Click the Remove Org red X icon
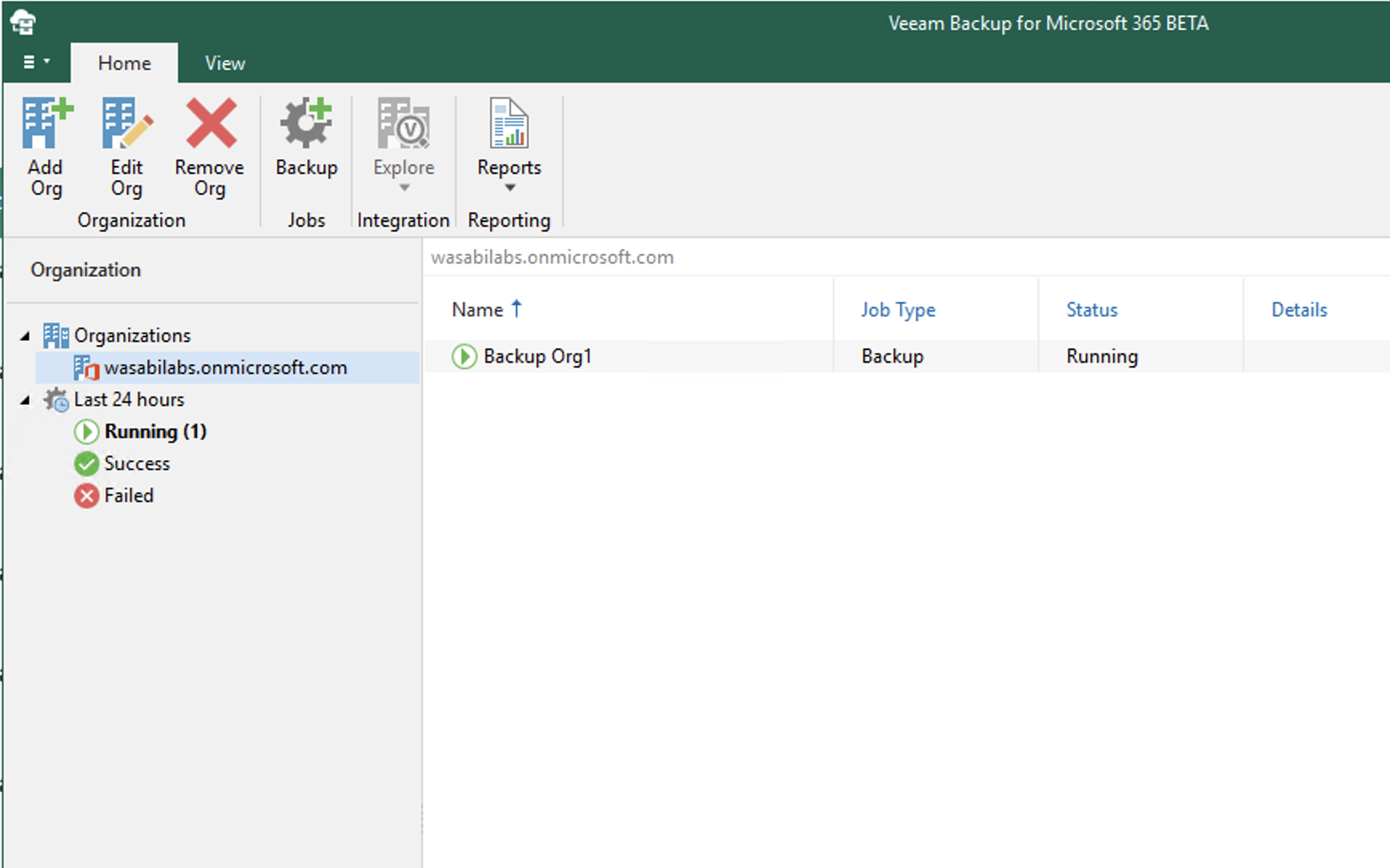This screenshot has height=868, width=1390. (211, 123)
